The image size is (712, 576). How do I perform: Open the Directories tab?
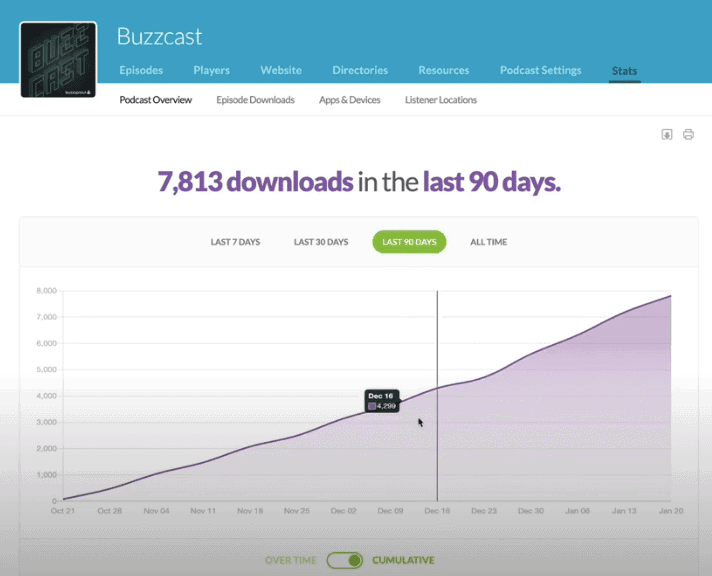[x=360, y=70]
